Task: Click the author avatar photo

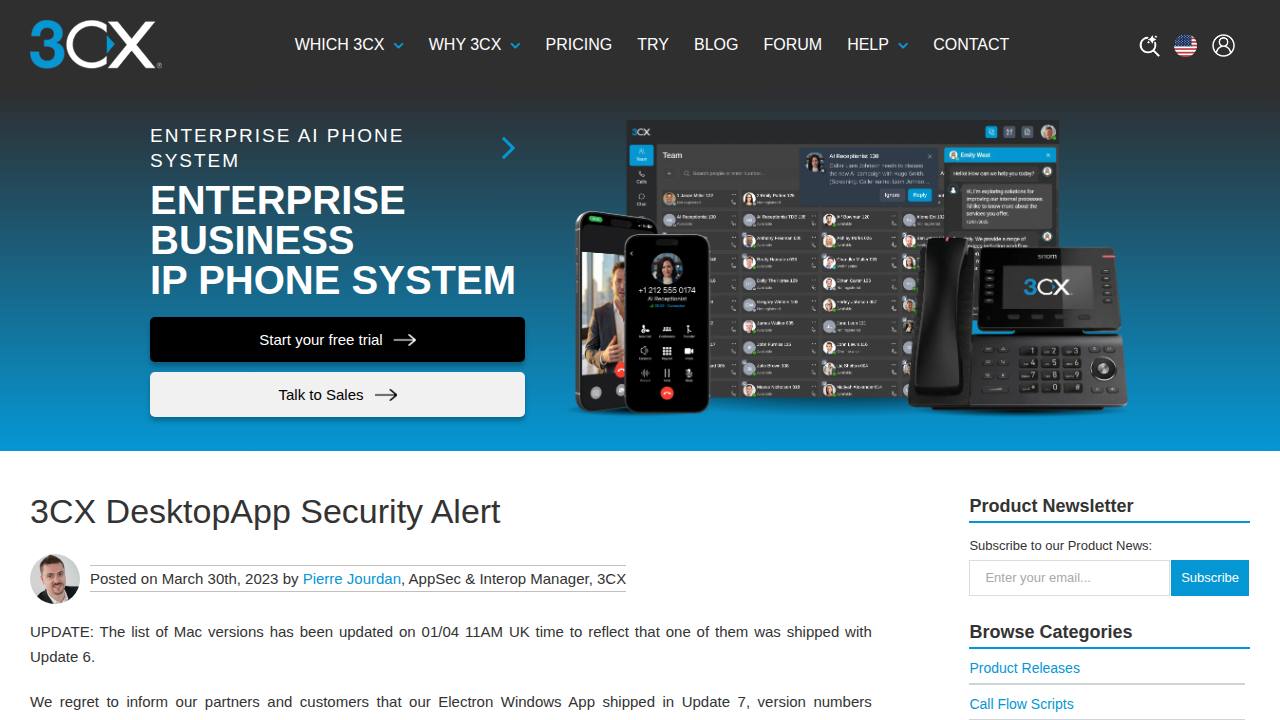Action: [55, 578]
